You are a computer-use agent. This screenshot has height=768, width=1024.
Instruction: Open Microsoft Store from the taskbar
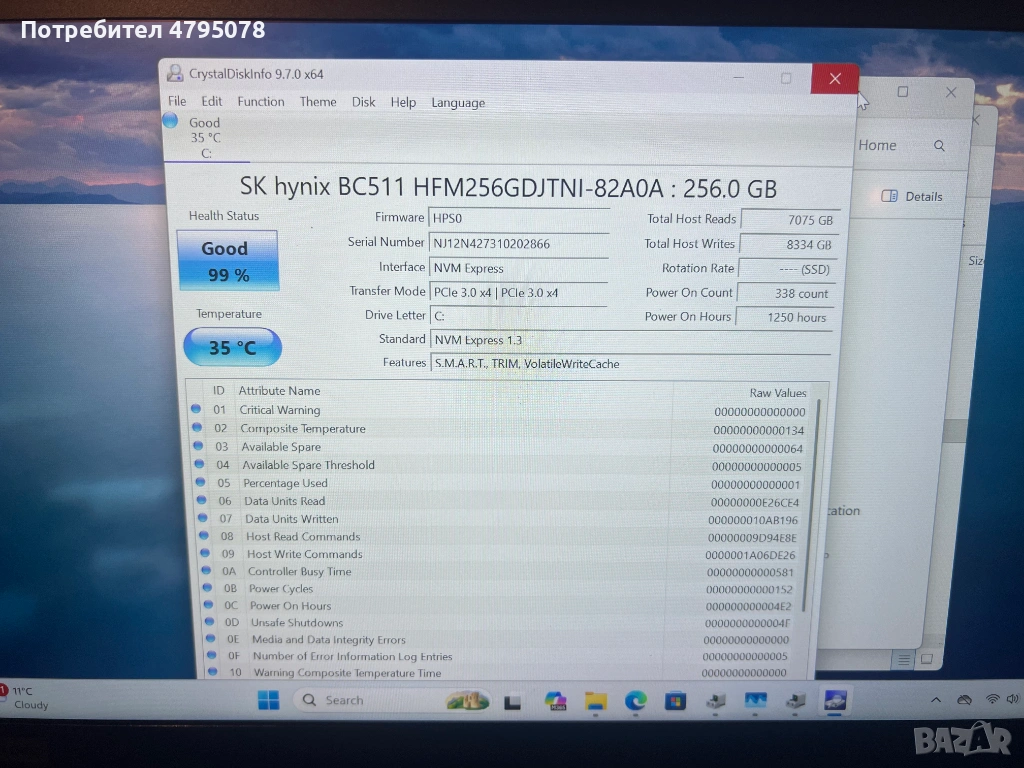tap(676, 700)
